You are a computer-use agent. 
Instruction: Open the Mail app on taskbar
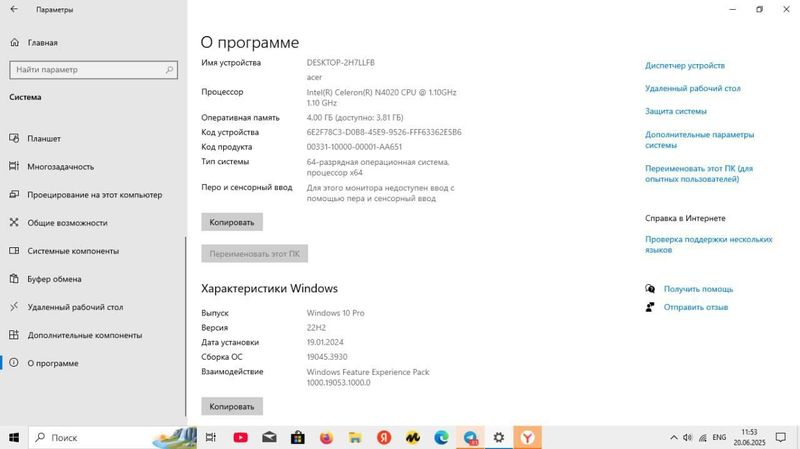click(x=269, y=437)
